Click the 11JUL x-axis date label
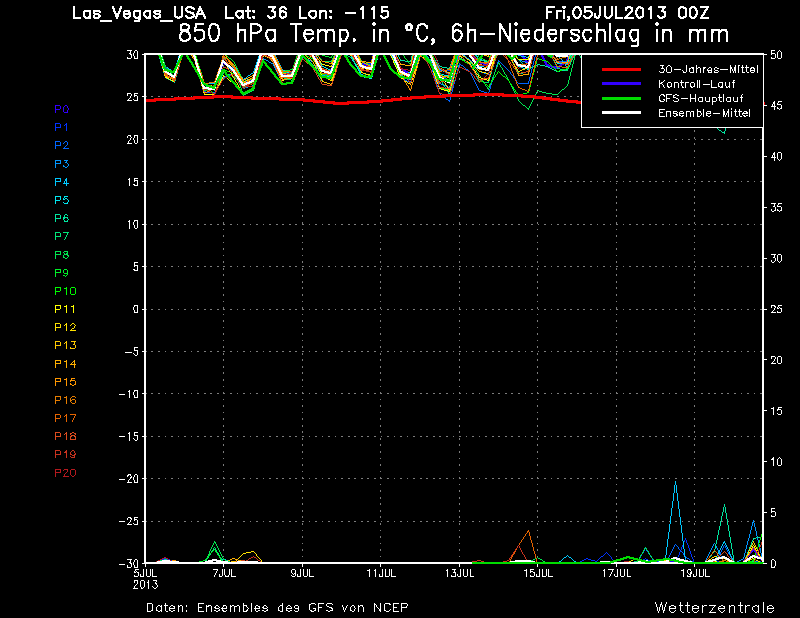The width and height of the screenshot is (800, 618). click(x=381, y=573)
